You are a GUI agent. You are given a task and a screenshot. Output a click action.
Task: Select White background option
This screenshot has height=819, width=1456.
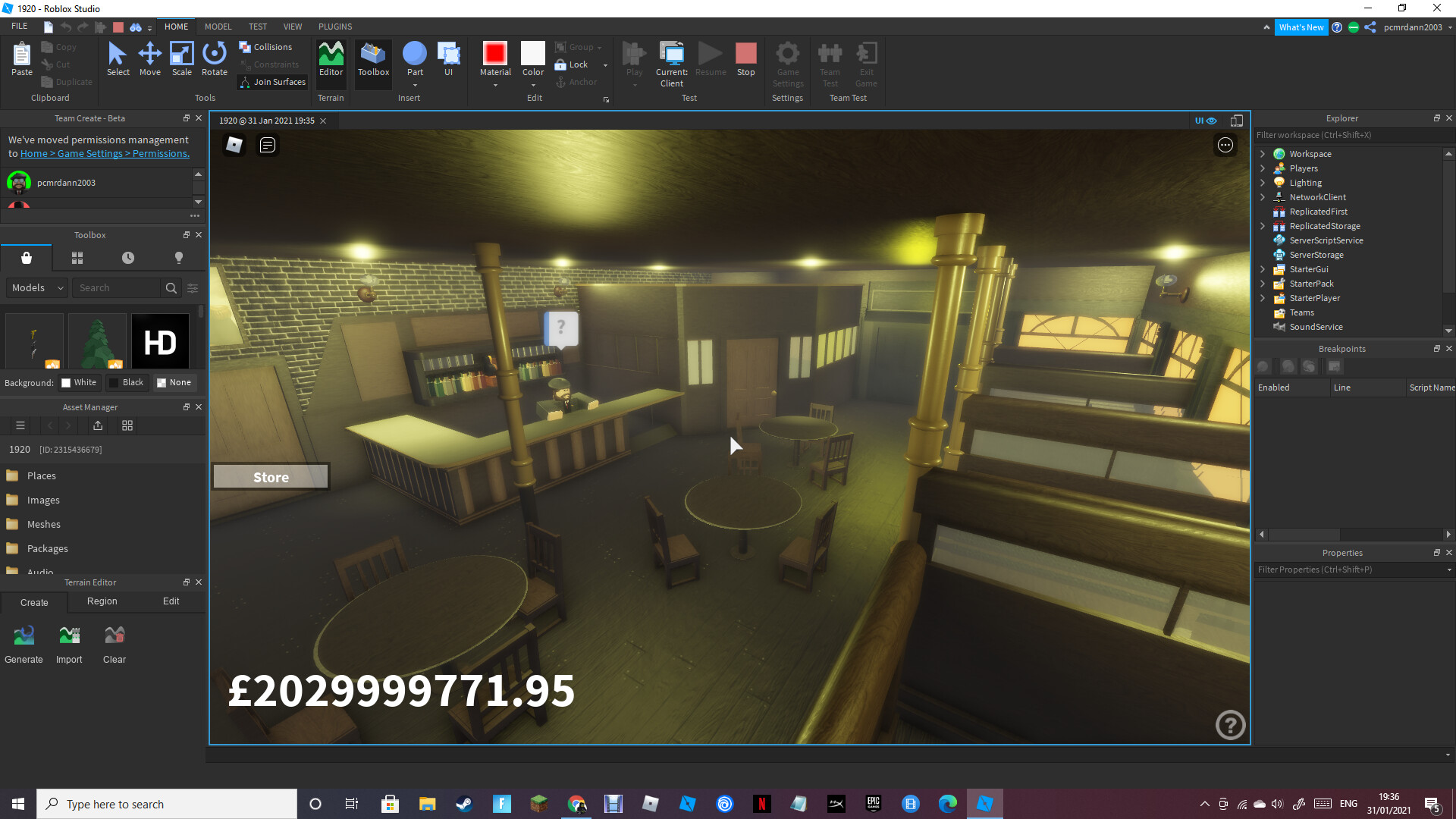79,383
